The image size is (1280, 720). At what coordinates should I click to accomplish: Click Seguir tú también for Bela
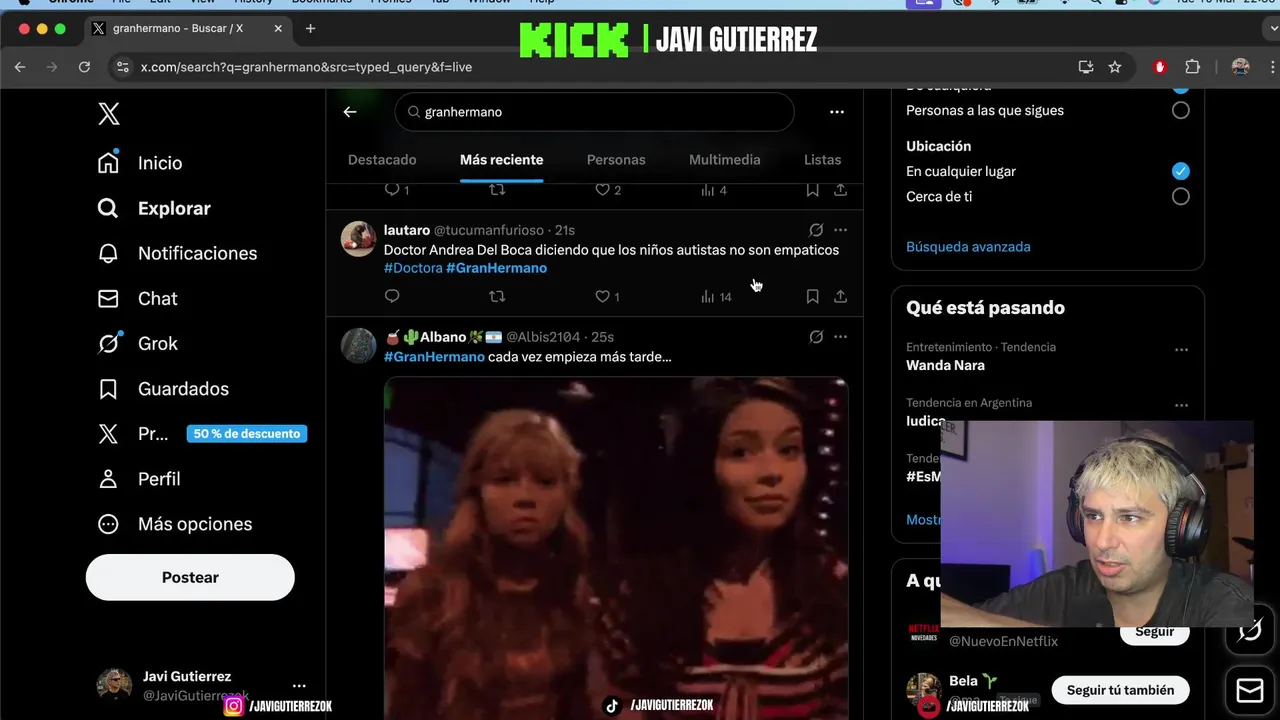point(1120,690)
